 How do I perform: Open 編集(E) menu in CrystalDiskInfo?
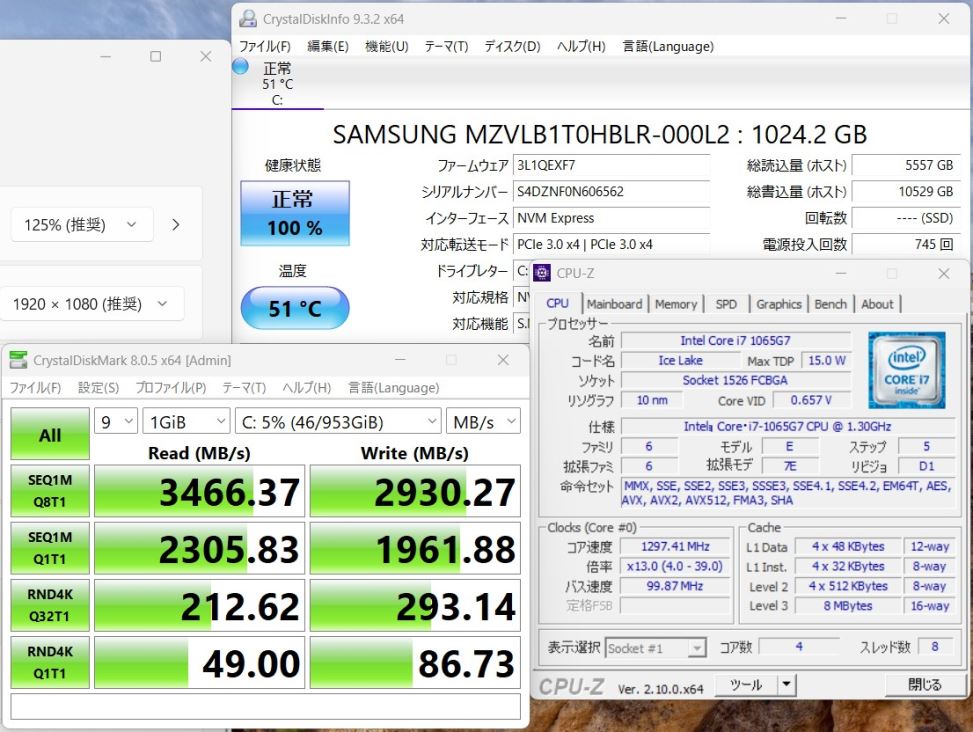tap(328, 47)
